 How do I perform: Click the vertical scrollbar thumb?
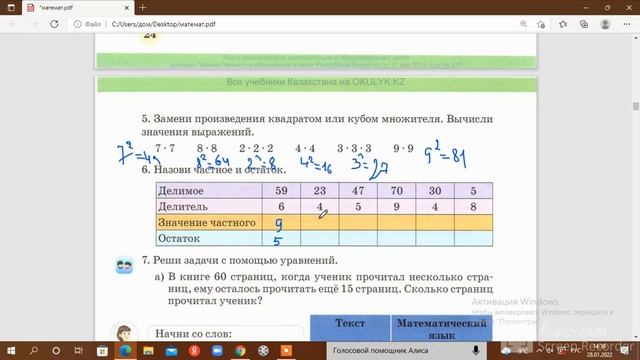[636, 106]
